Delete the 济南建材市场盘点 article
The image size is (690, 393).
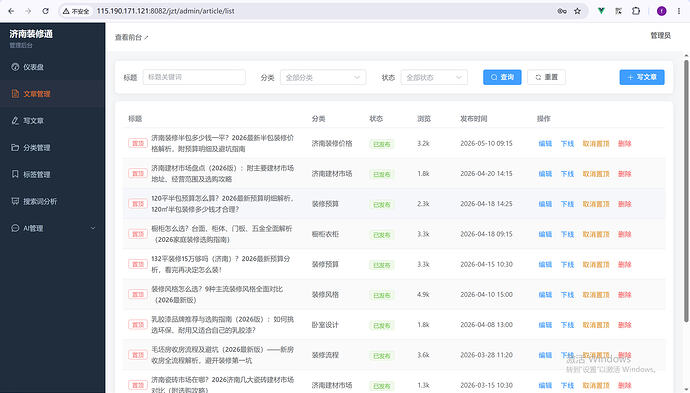coord(624,174)
